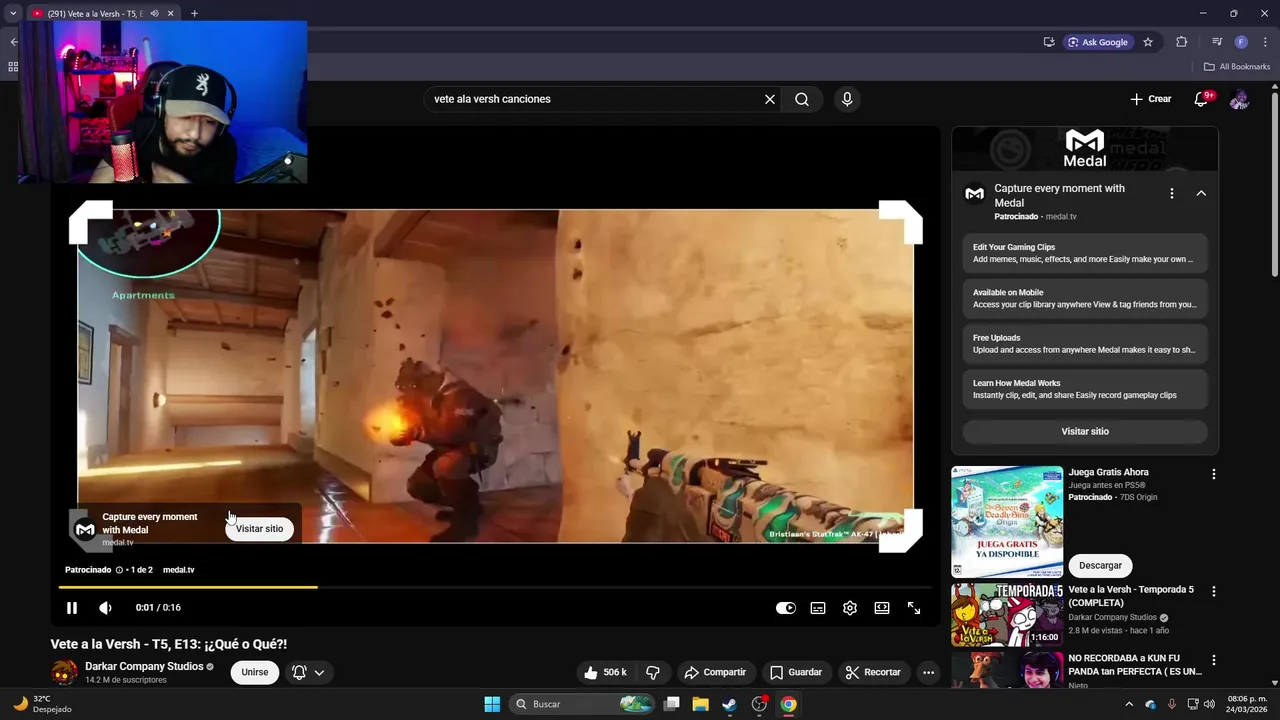The width and height of the screenshot is (1280, 720).
Task: Open Learn How Medal Works card
Action: pos(1085,389)
